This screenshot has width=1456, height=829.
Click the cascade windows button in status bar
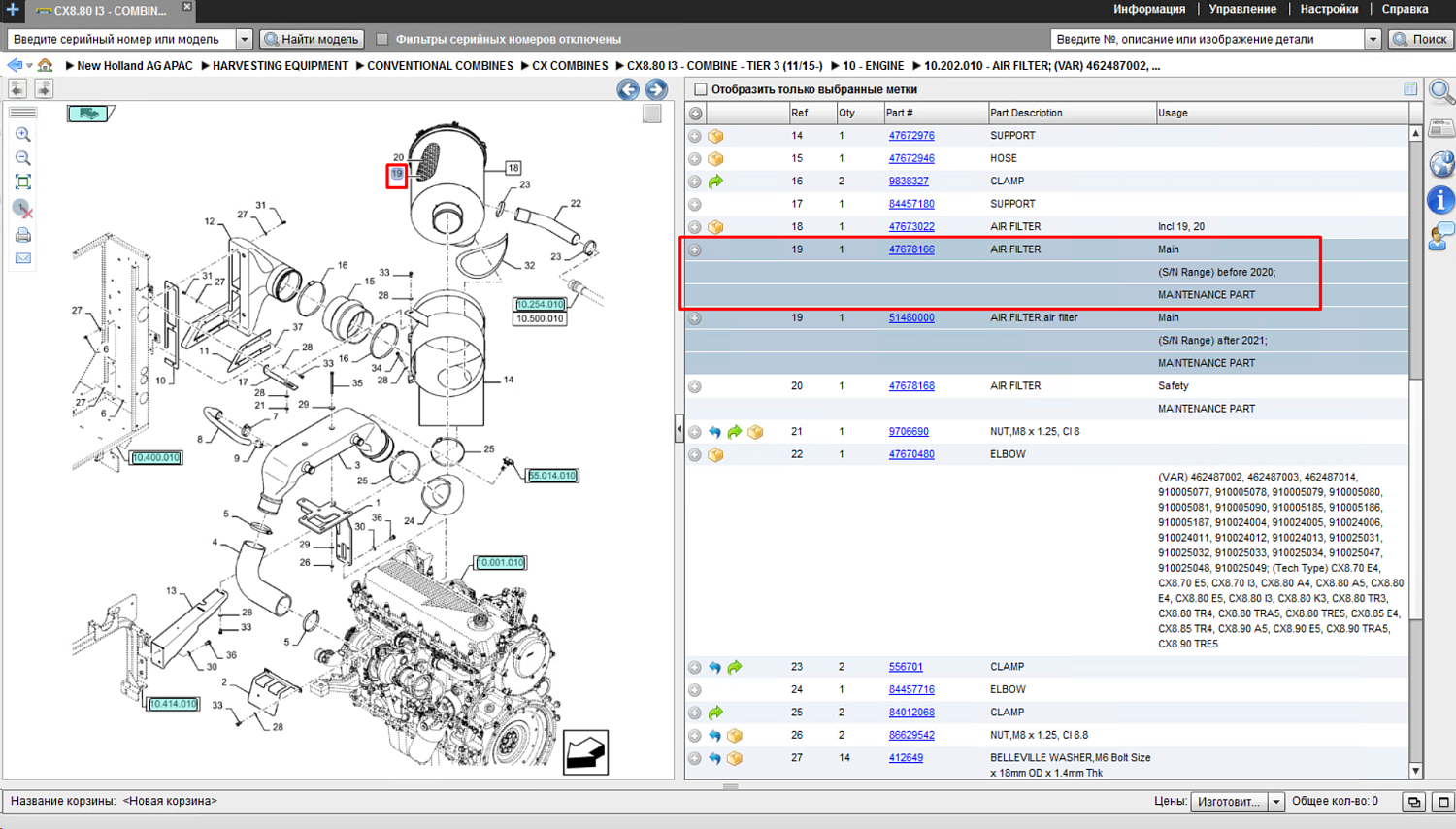pos(1414,802)
